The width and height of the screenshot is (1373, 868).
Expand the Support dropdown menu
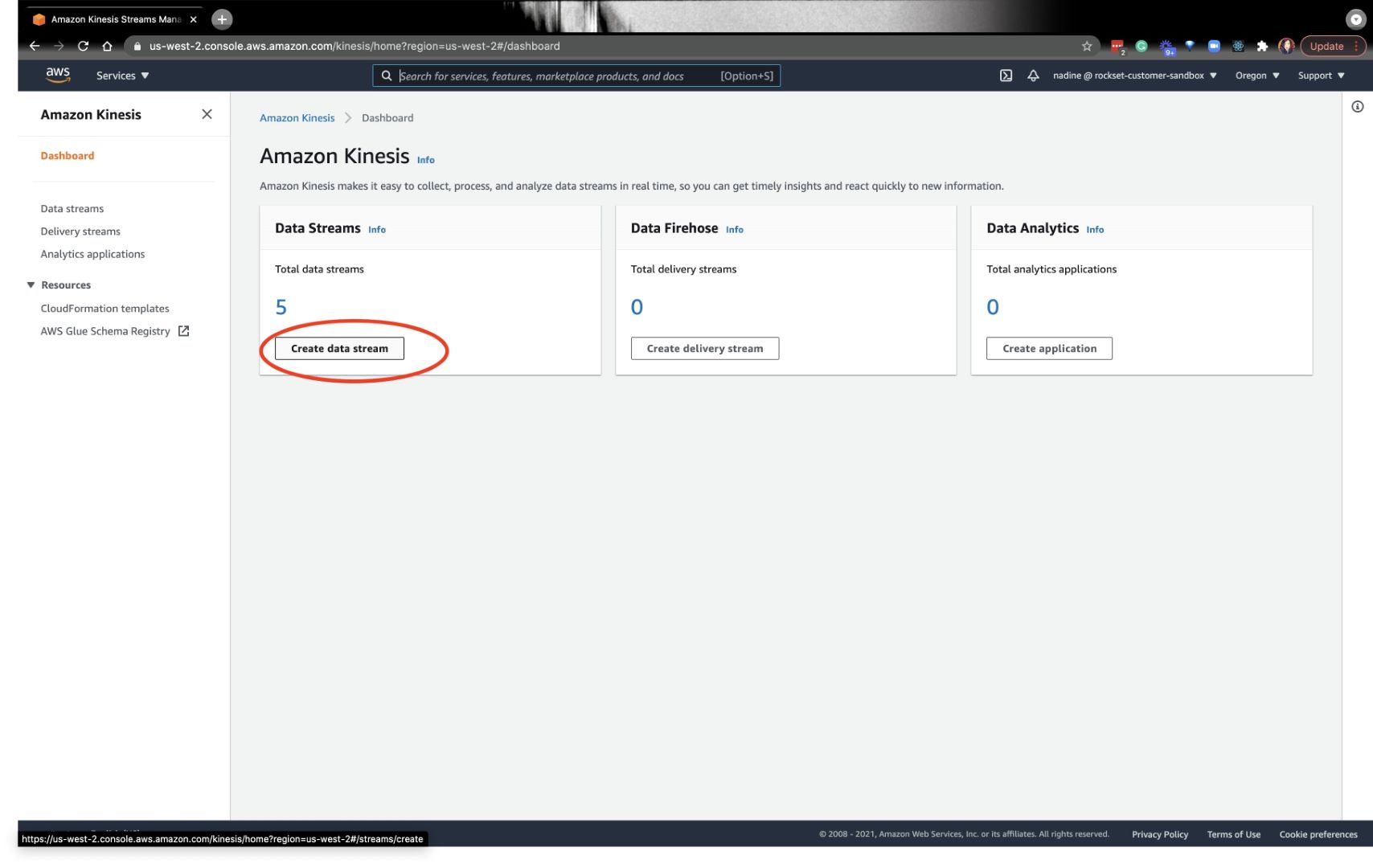point(1321,76)
